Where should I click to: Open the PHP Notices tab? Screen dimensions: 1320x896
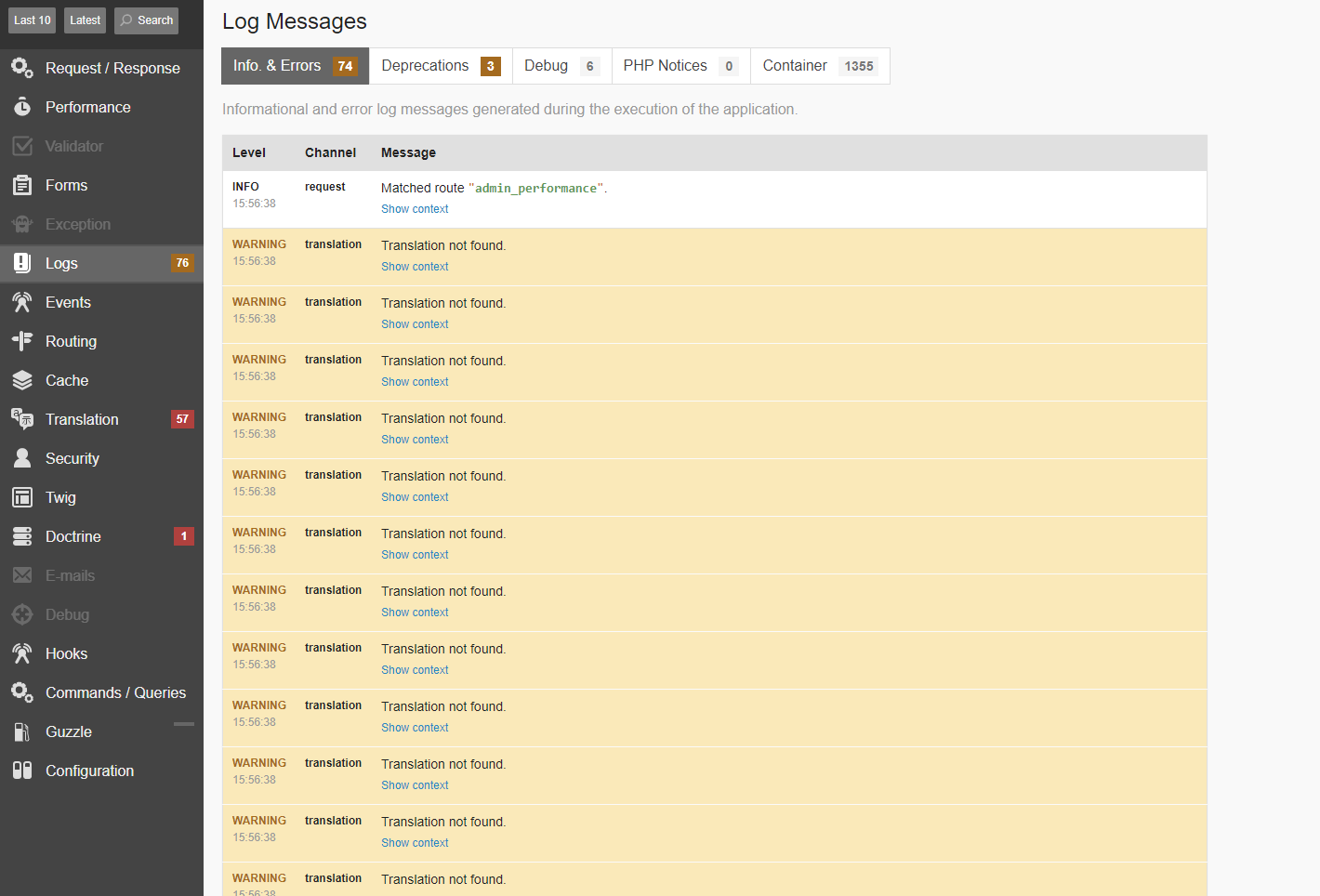pos(680,66)
